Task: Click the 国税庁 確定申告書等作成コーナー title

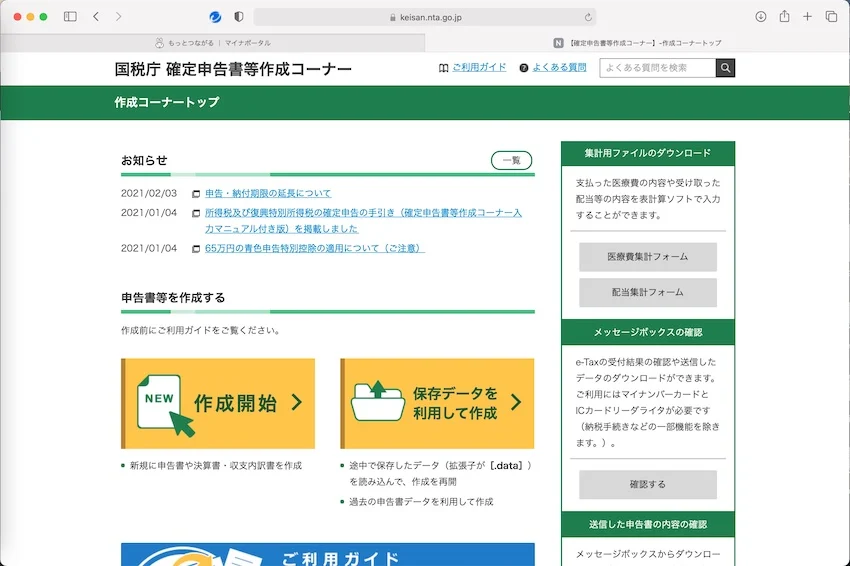Action: point(233,69)
